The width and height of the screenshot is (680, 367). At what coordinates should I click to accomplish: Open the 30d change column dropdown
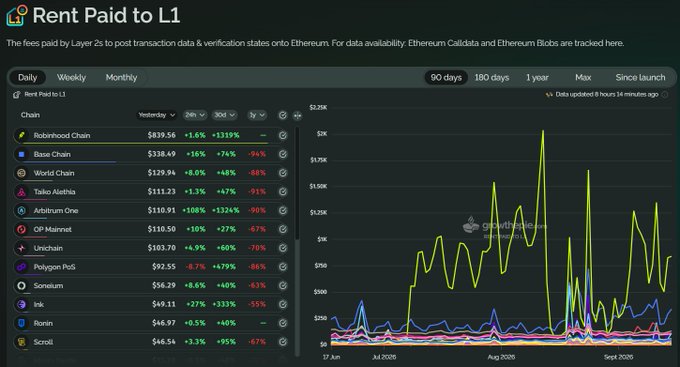click(225, 115)
